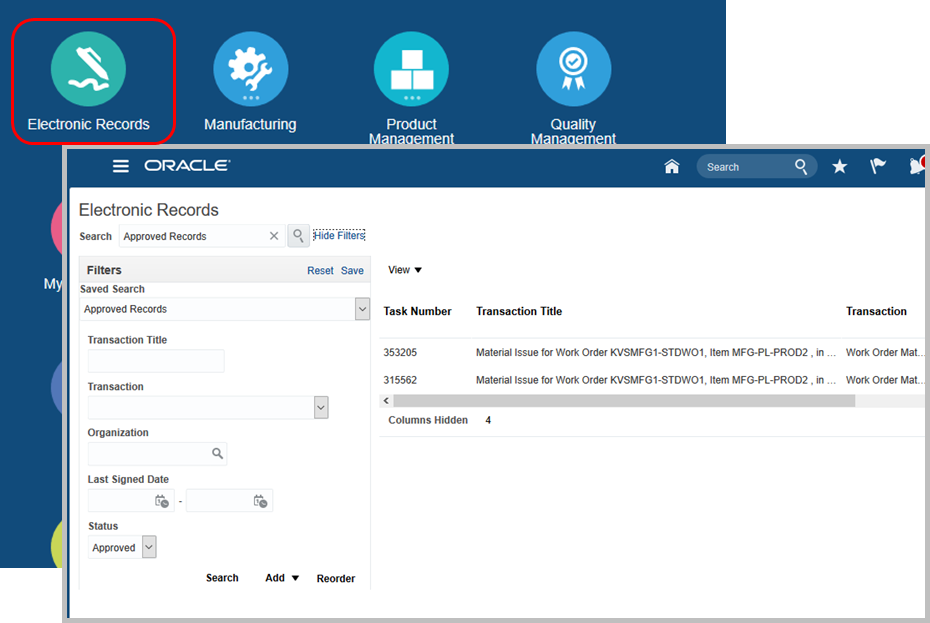
Task: Open the Quality Management application
Action: tap(573, 68)
